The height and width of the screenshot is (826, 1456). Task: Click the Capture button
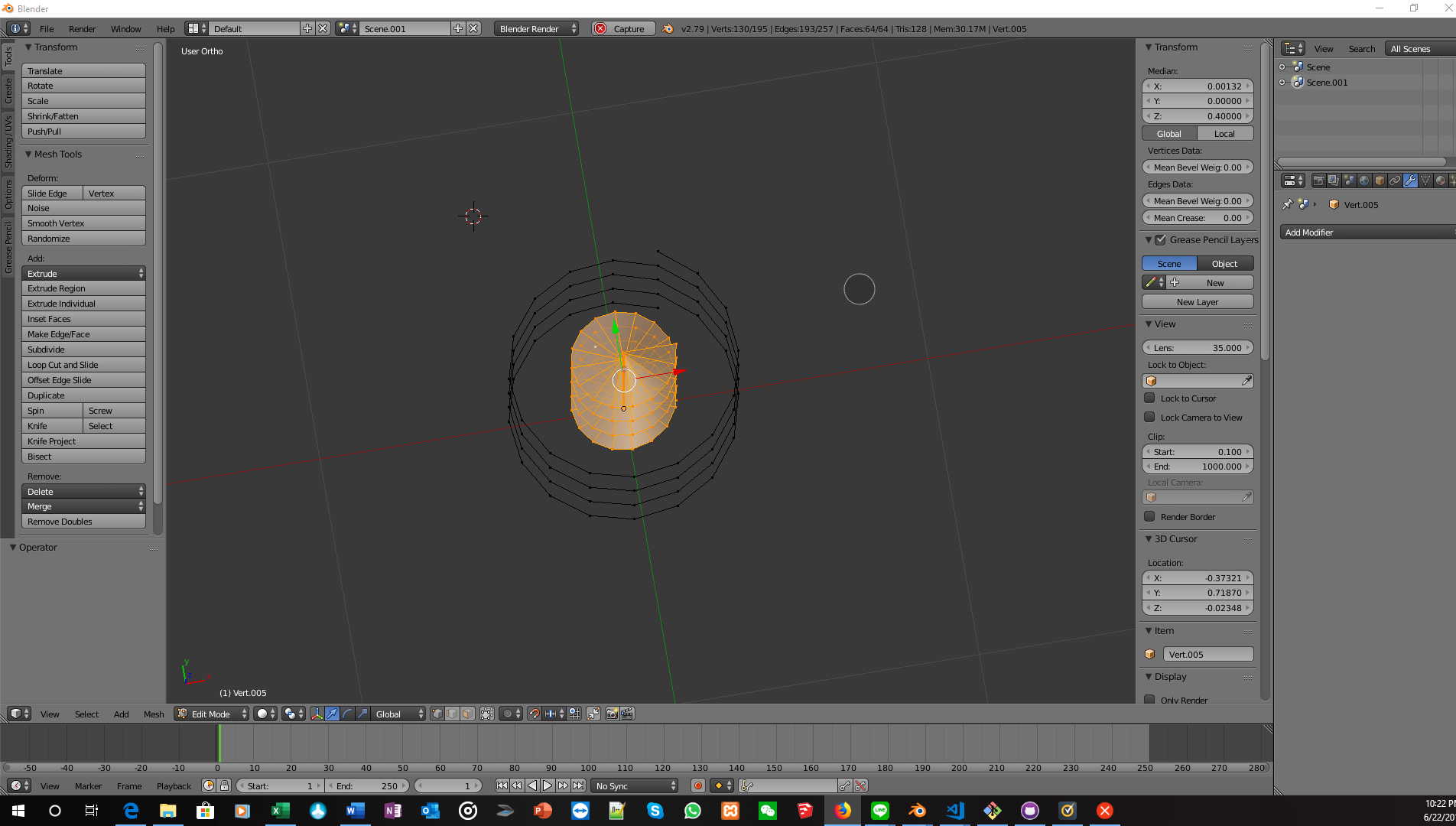[x=623, y=28]
